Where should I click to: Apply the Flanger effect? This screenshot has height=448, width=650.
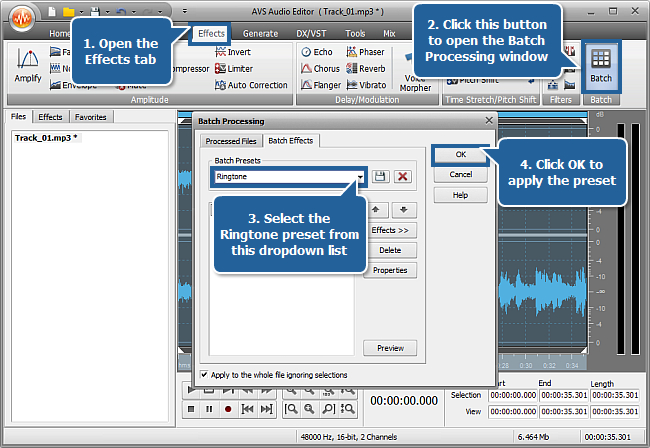[x=321, y=85]
